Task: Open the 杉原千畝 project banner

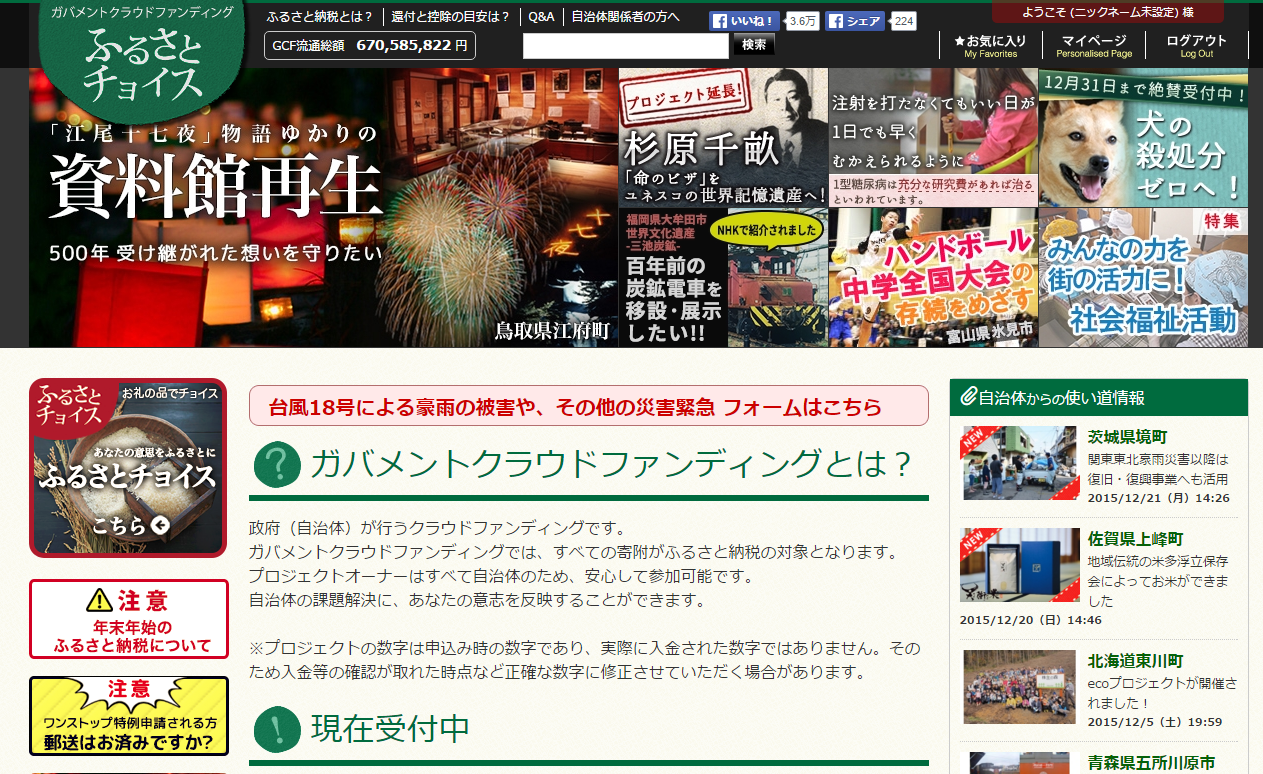Action: [723, 137]
